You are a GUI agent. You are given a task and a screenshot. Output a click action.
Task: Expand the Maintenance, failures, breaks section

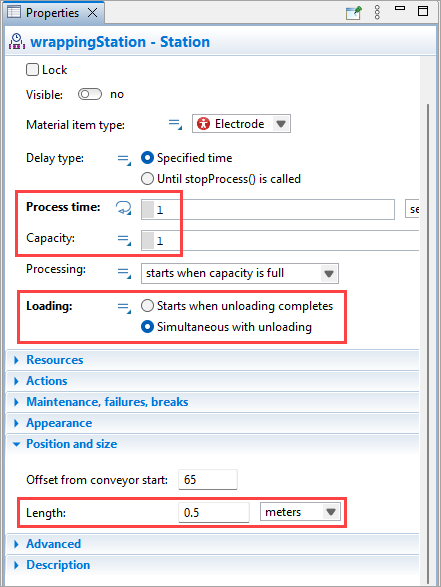(x=107, y=402)
